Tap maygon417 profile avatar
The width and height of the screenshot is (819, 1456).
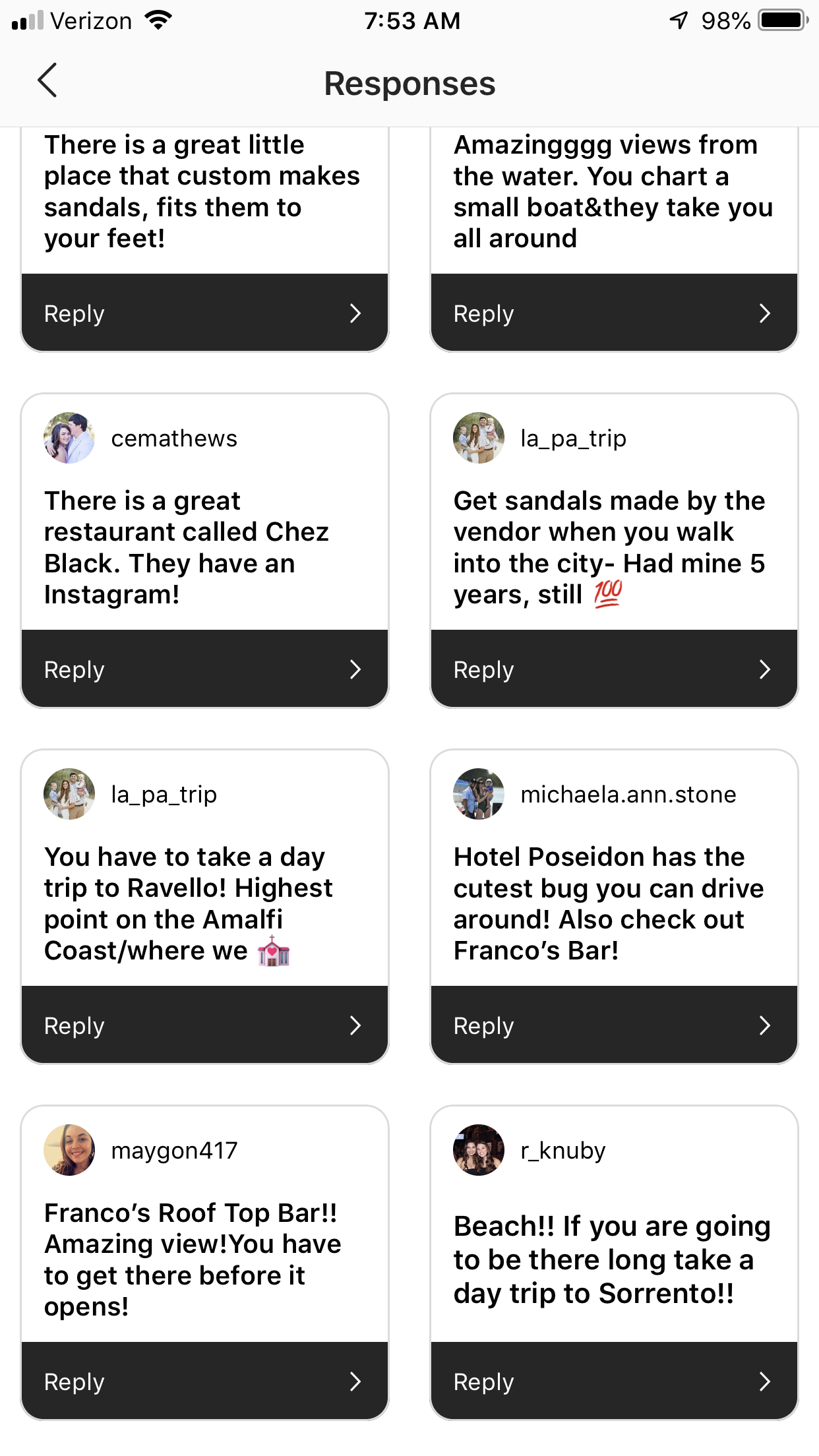(x=69, y=1150)
